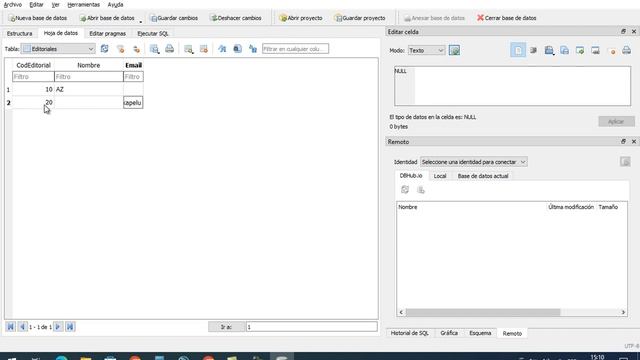This screenshot has width=640, height=360.
Task: Float the Editar celda panel
Action: pos(623,31)
